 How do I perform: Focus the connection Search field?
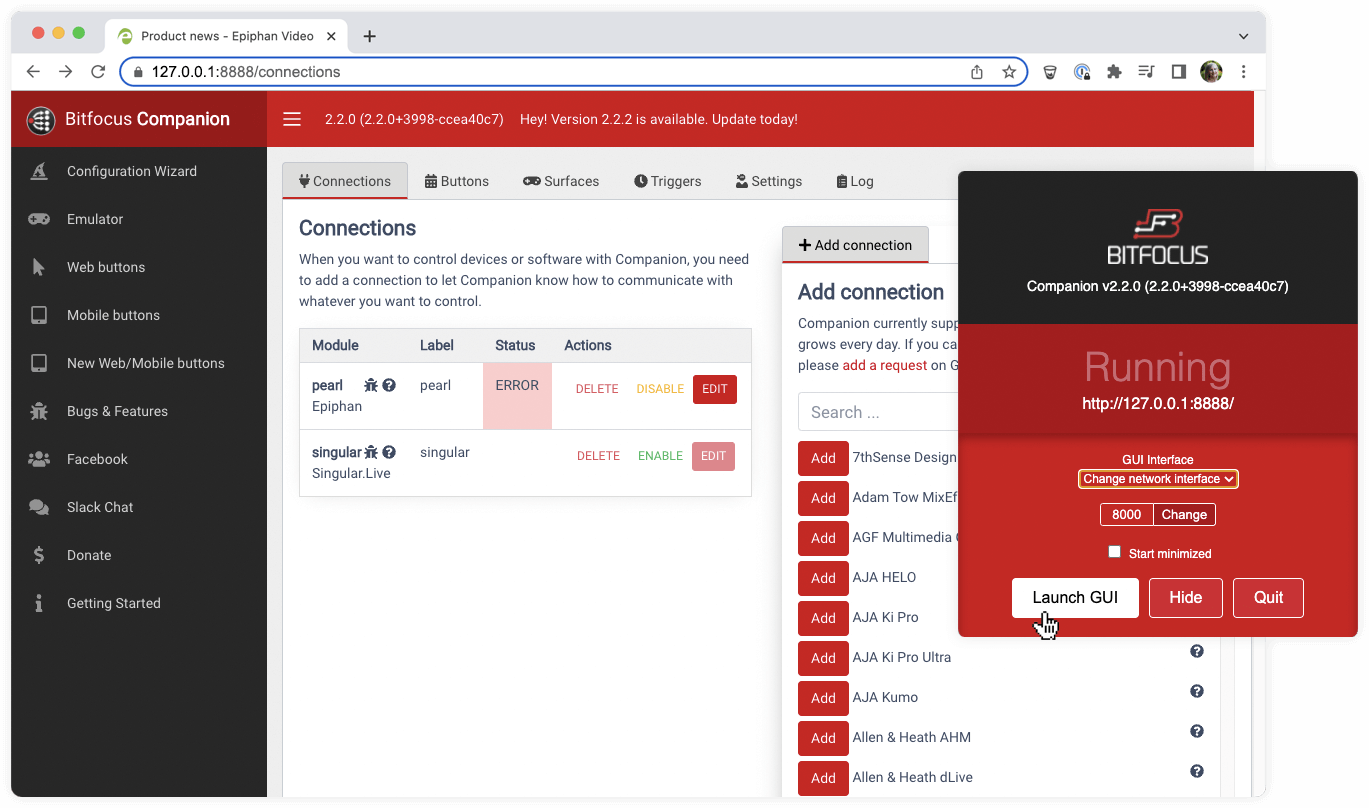click(x=878, y=412)
